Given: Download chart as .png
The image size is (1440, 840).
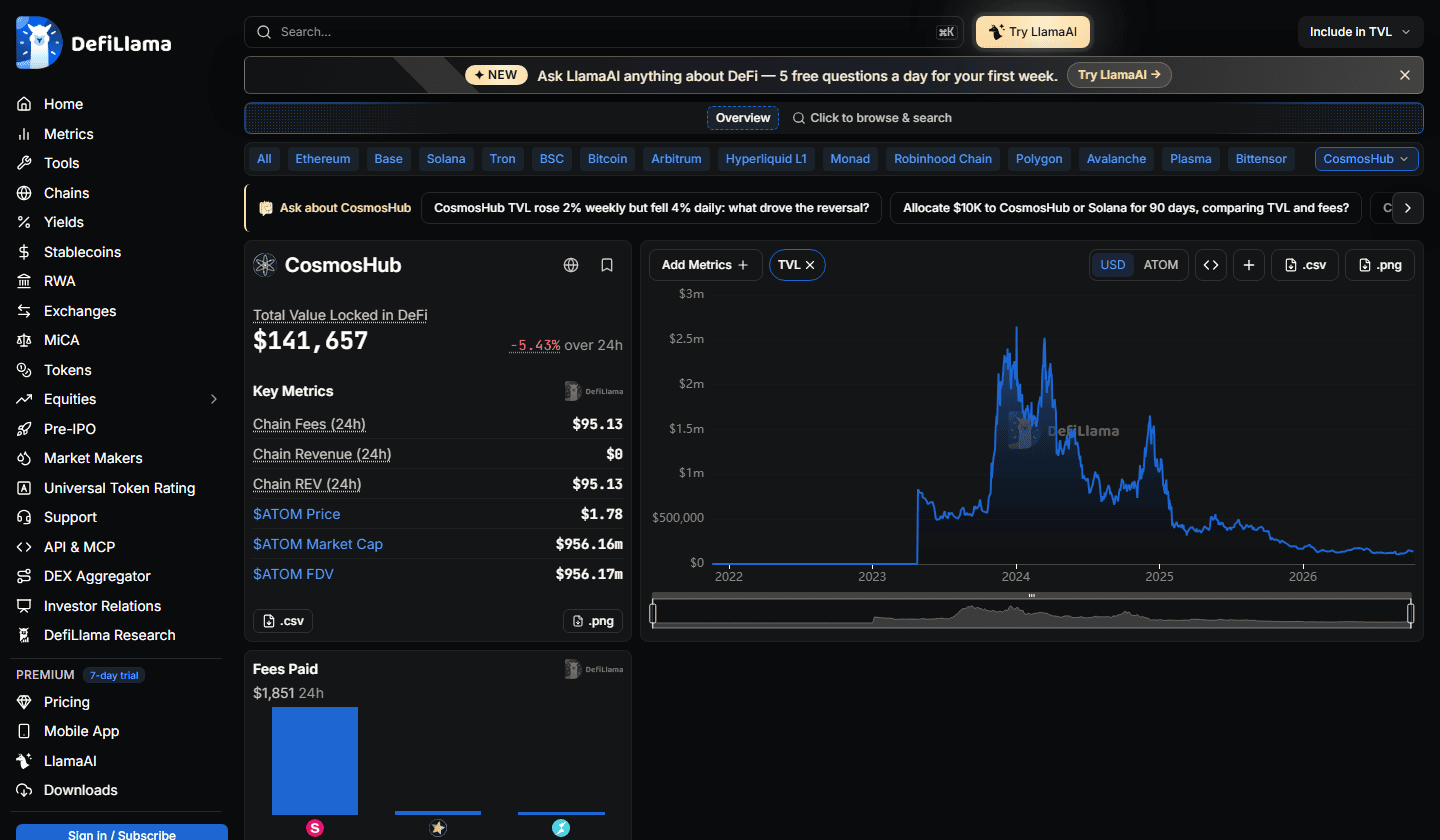Looking at the screenshot, I should pos(1380,265).
